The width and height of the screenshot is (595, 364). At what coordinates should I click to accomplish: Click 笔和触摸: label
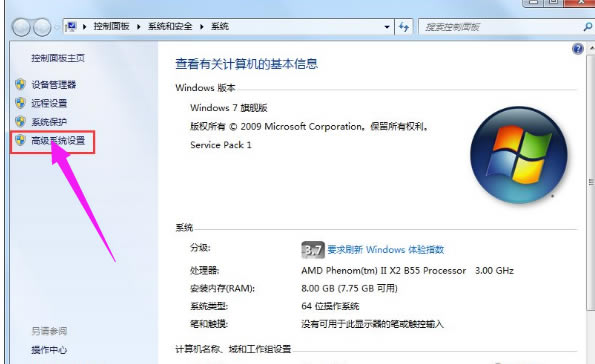(x=209, y=324)
